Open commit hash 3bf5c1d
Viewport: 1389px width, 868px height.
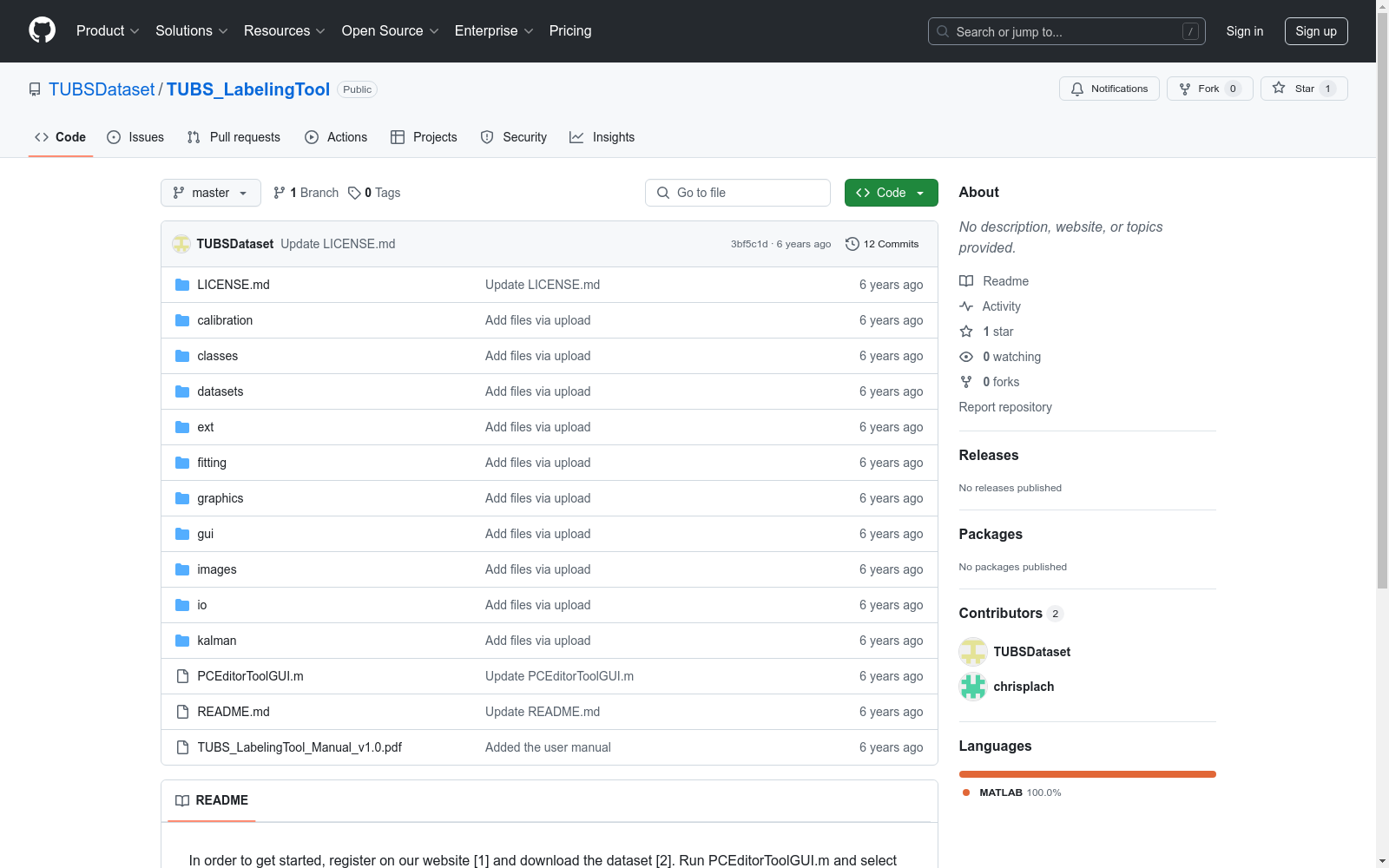(749, 244)
